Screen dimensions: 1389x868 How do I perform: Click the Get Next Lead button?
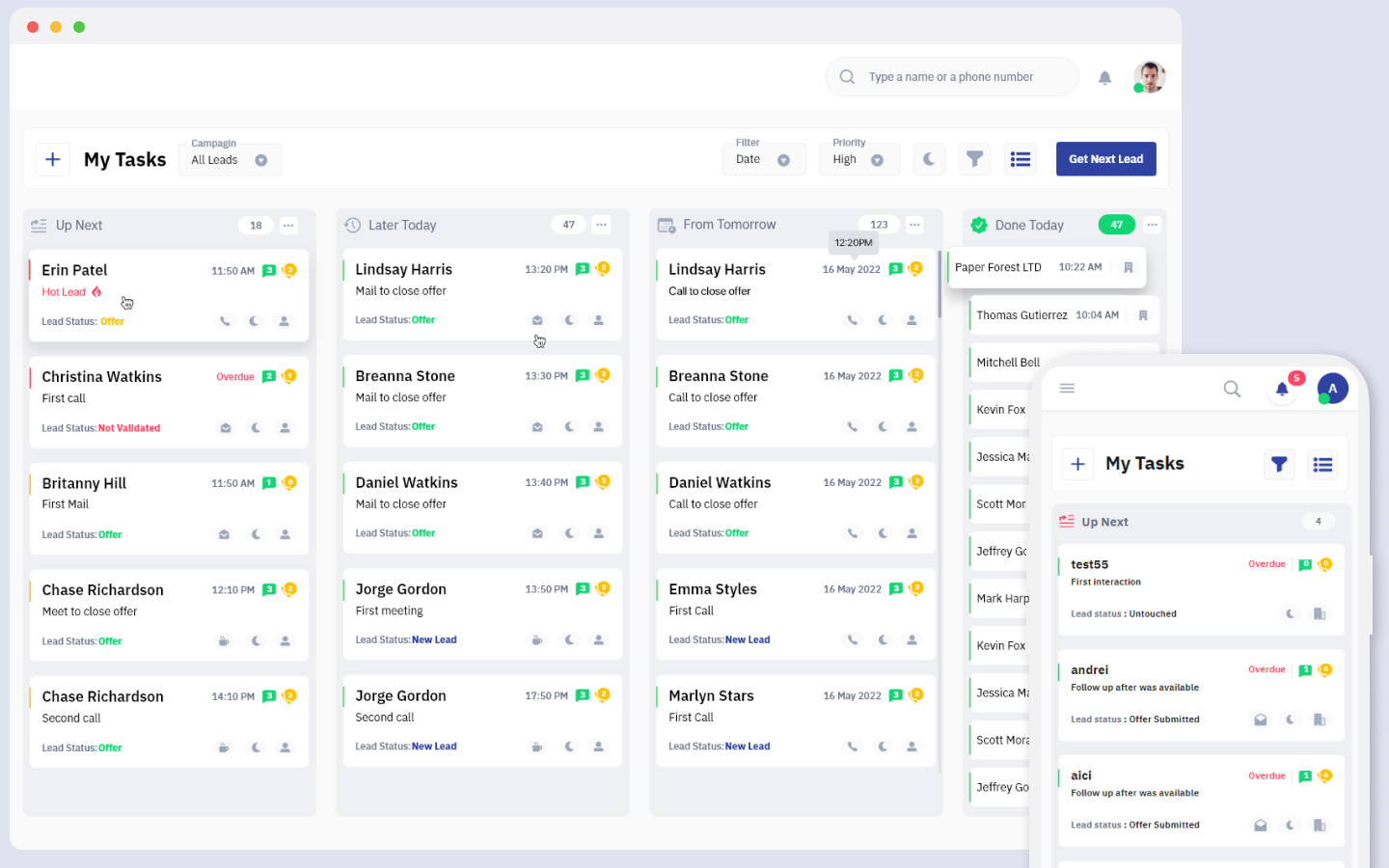[1105, 159]
